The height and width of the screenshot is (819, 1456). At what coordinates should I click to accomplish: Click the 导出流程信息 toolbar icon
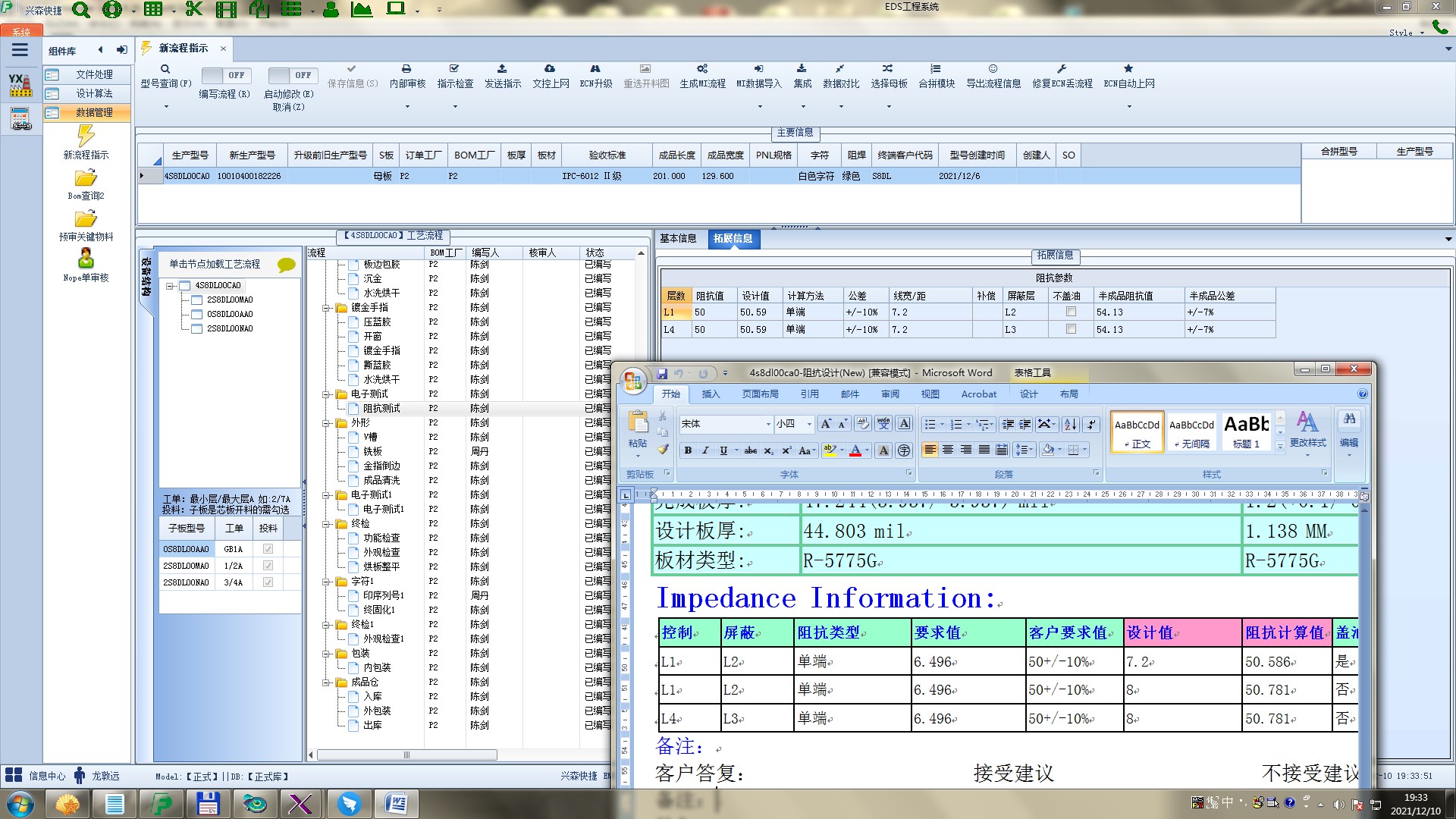pyautogui.click(x=993, y=69)
